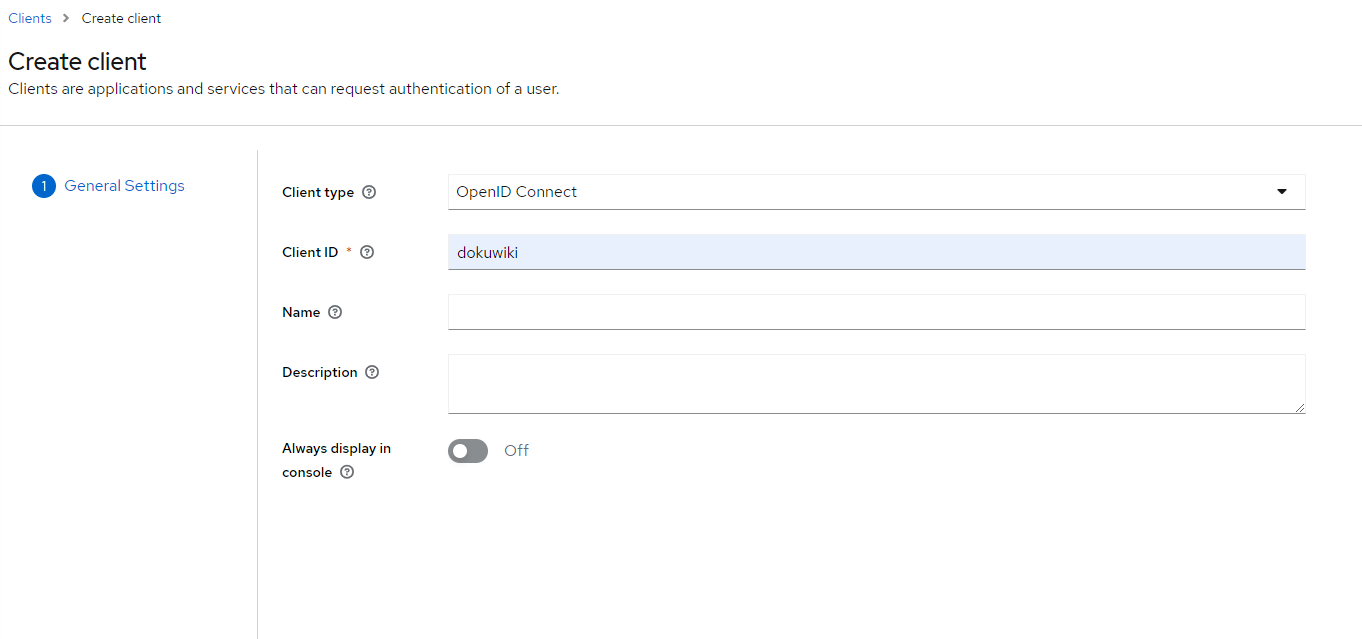1362x639 pixels.
Task: Click the breadcrumb chevron separator
Action: coord(66,19)
